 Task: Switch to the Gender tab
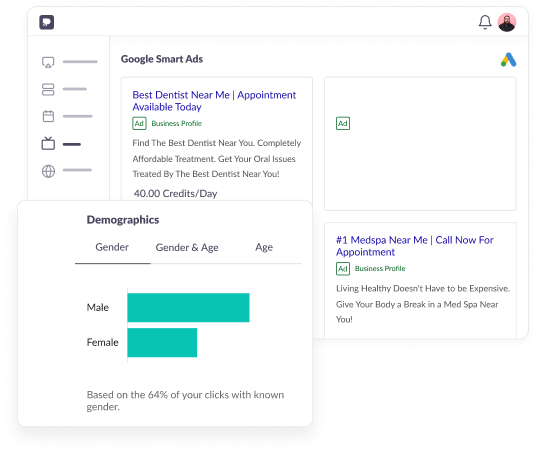112,247
